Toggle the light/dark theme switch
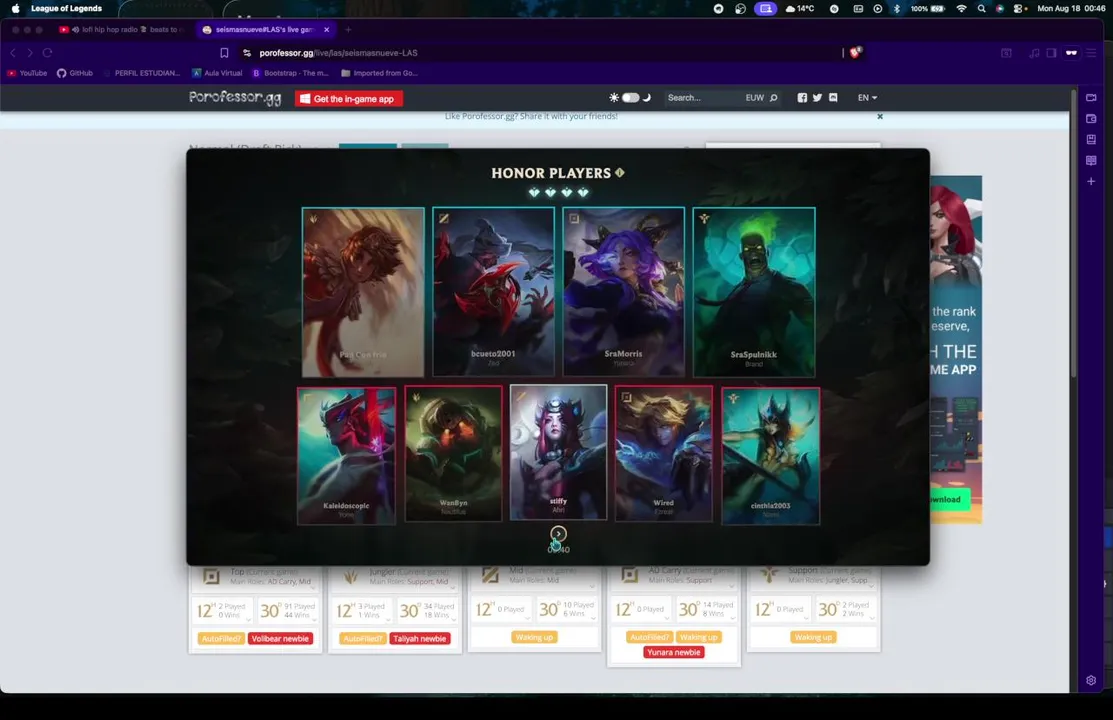This screenshot has height=720, width=1113. (630, 97)
